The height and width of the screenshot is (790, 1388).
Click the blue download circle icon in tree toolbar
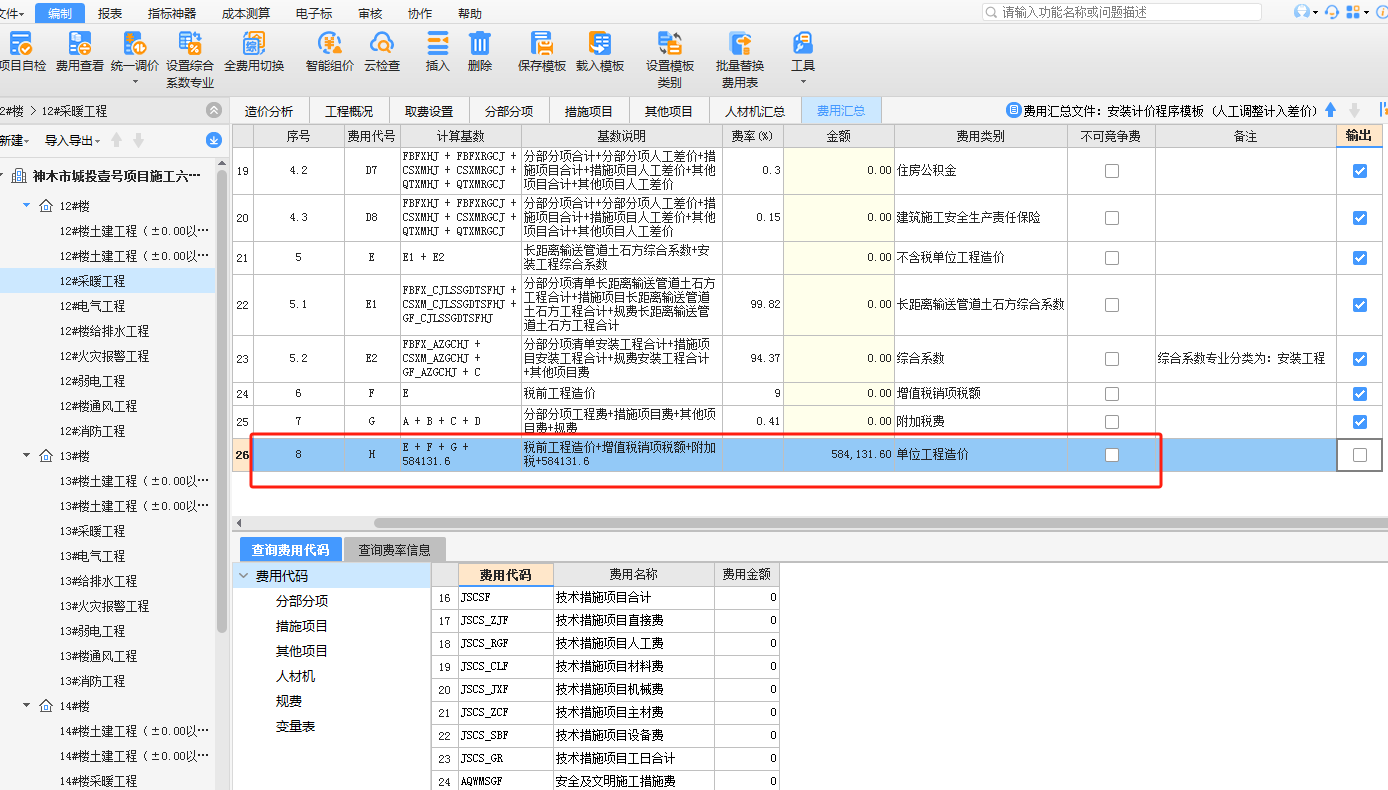tap(213, 141)
